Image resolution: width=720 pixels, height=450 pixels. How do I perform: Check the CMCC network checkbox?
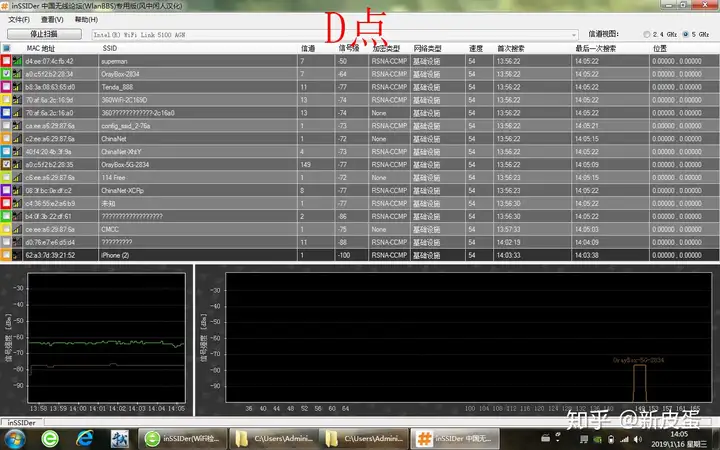click(6, 229)
